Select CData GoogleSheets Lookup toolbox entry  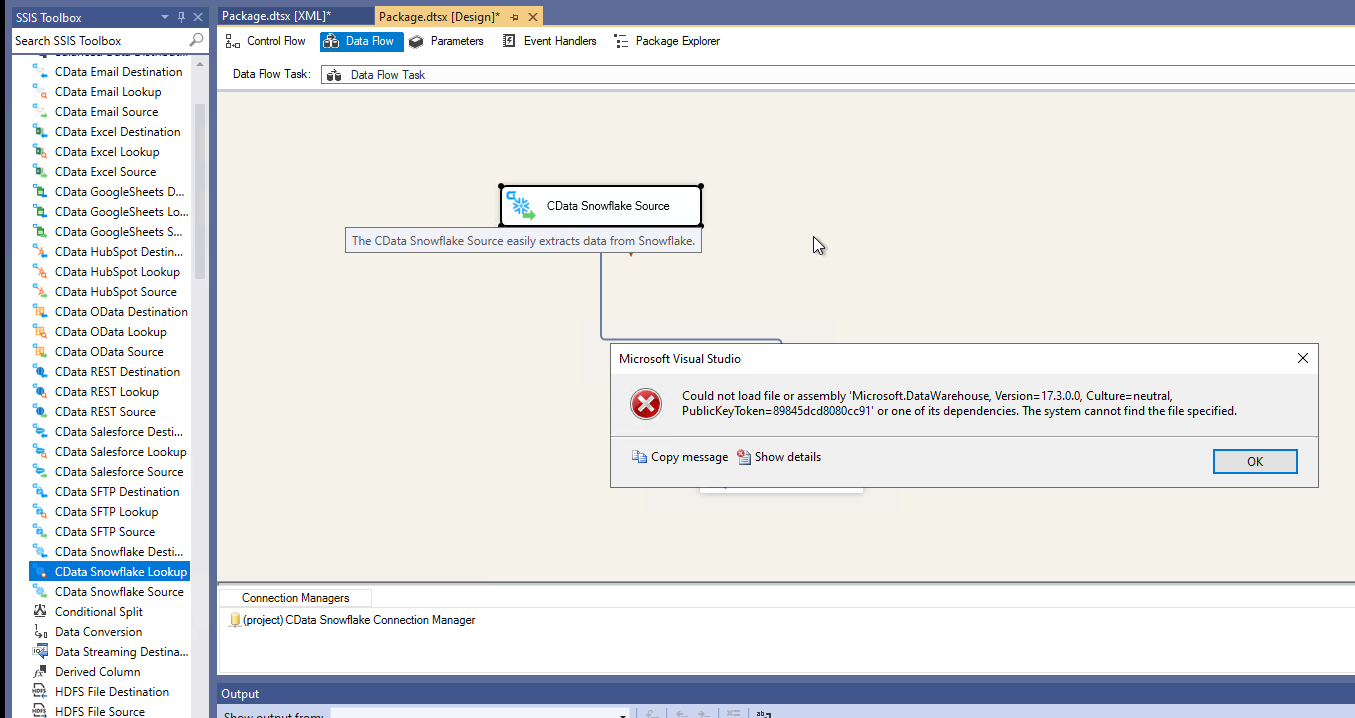click(110, 212)
